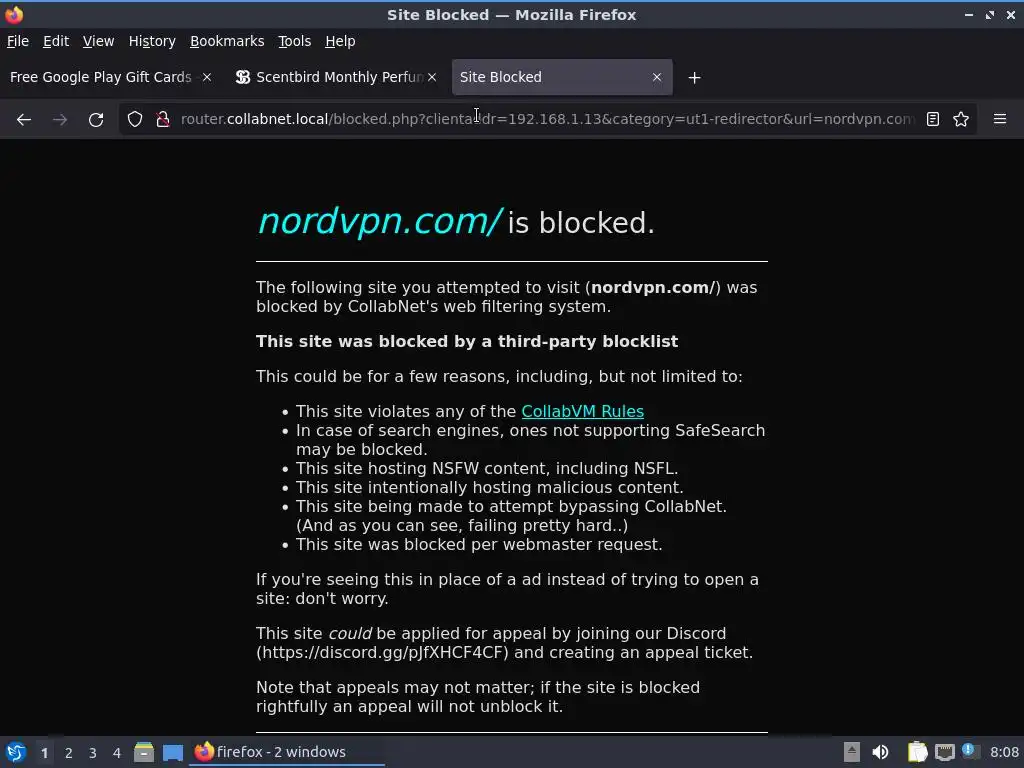Close the Free Google Play Gift Cards tab
This screenshot has width=1024, height=768.
[206, 77]
